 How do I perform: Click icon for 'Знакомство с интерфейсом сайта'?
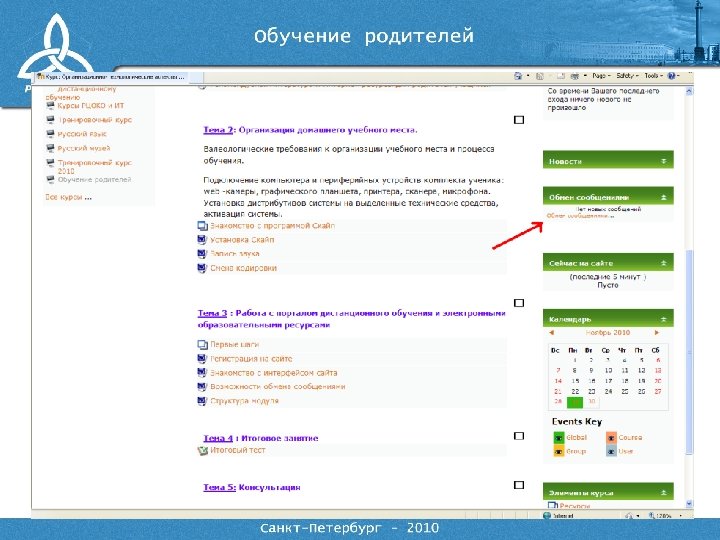tap(202, 372)
